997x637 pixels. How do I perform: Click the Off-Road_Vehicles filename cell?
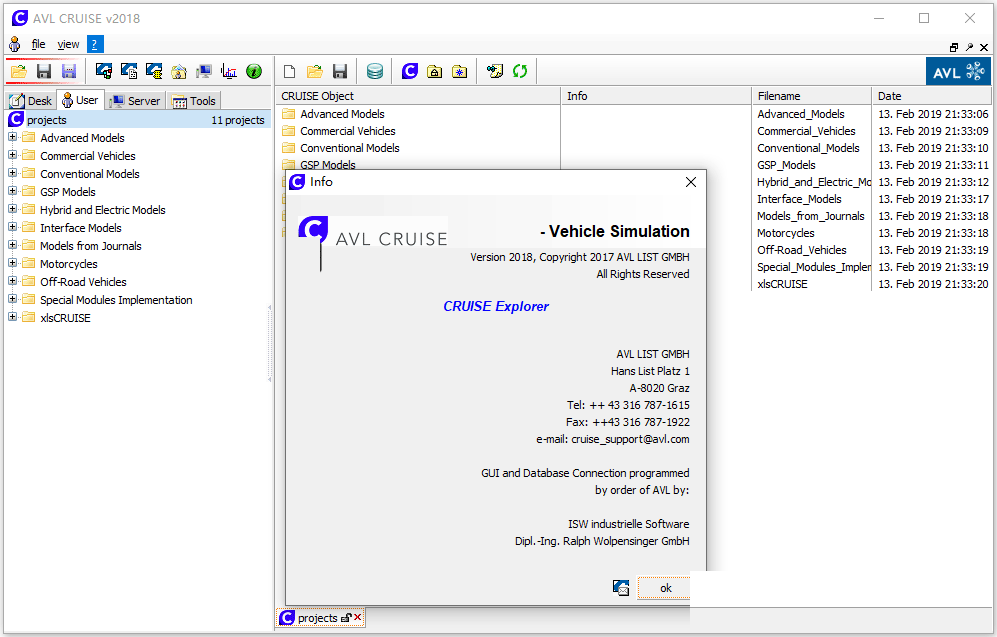tap(802, 250)
